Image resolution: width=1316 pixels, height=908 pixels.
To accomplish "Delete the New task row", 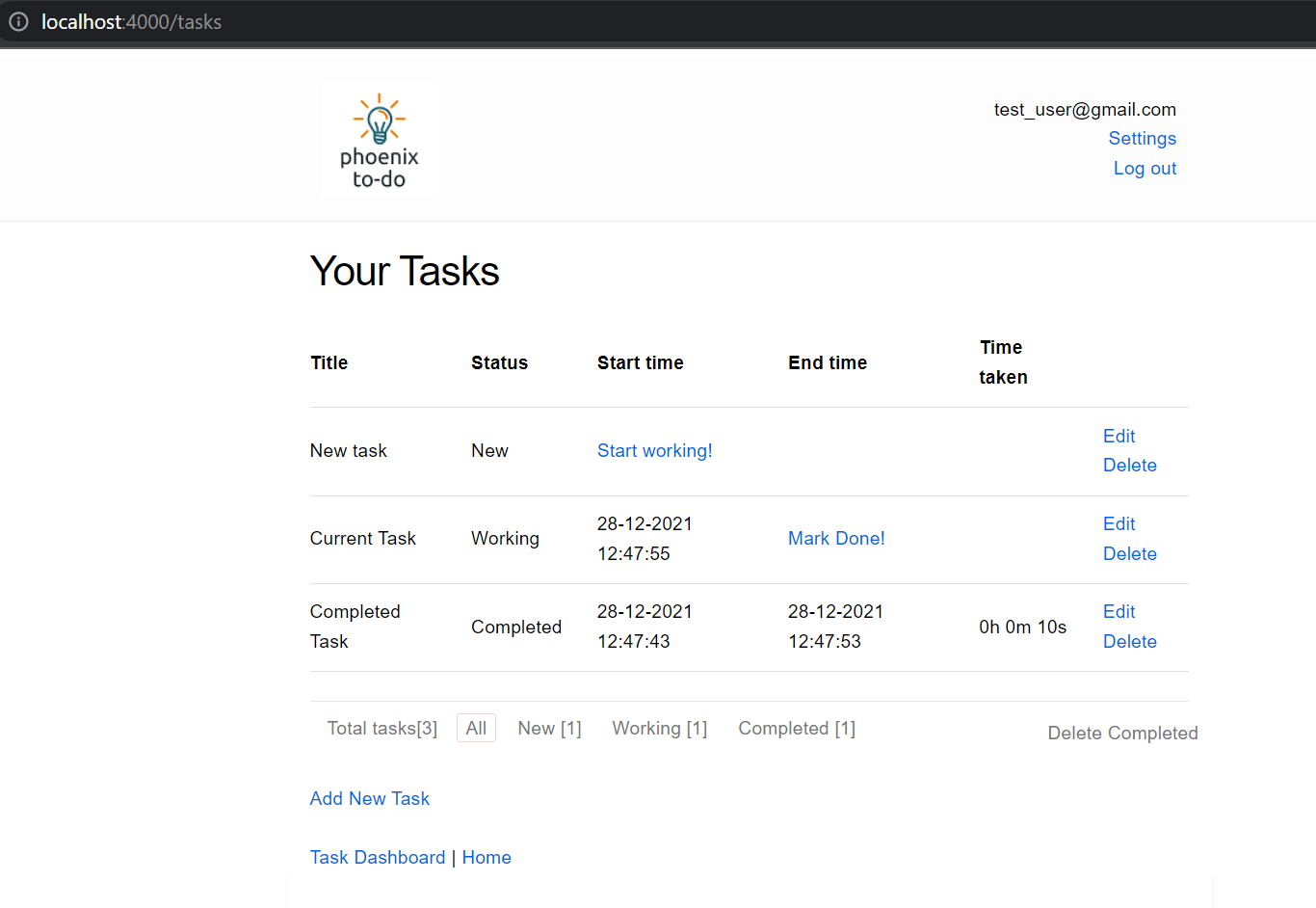I will tap(1129, 465).
